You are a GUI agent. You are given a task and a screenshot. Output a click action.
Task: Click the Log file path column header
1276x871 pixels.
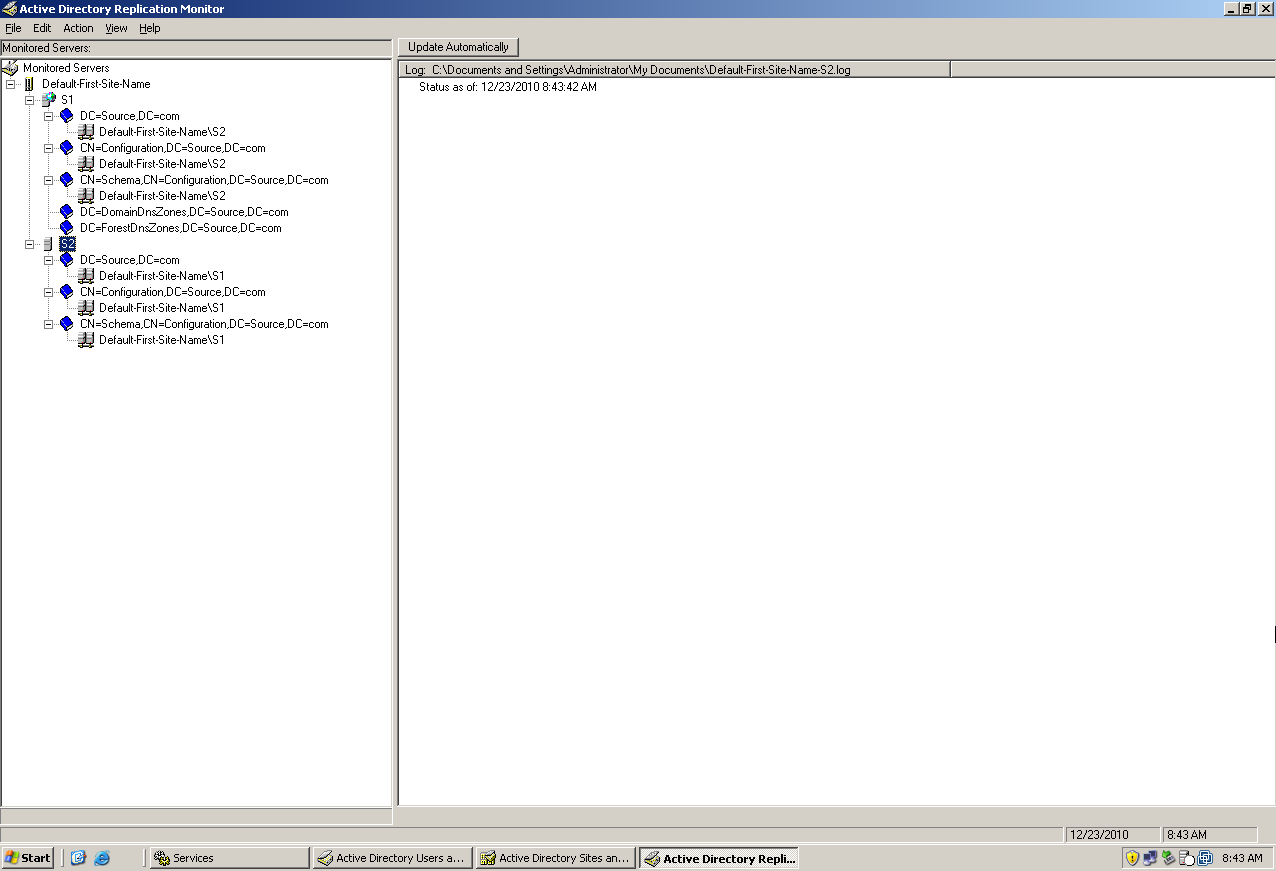coord(675,70)
